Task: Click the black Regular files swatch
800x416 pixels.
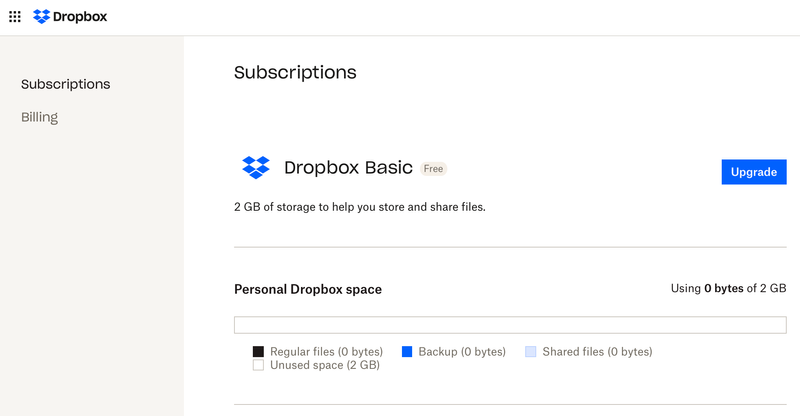Action: point(258,352)
